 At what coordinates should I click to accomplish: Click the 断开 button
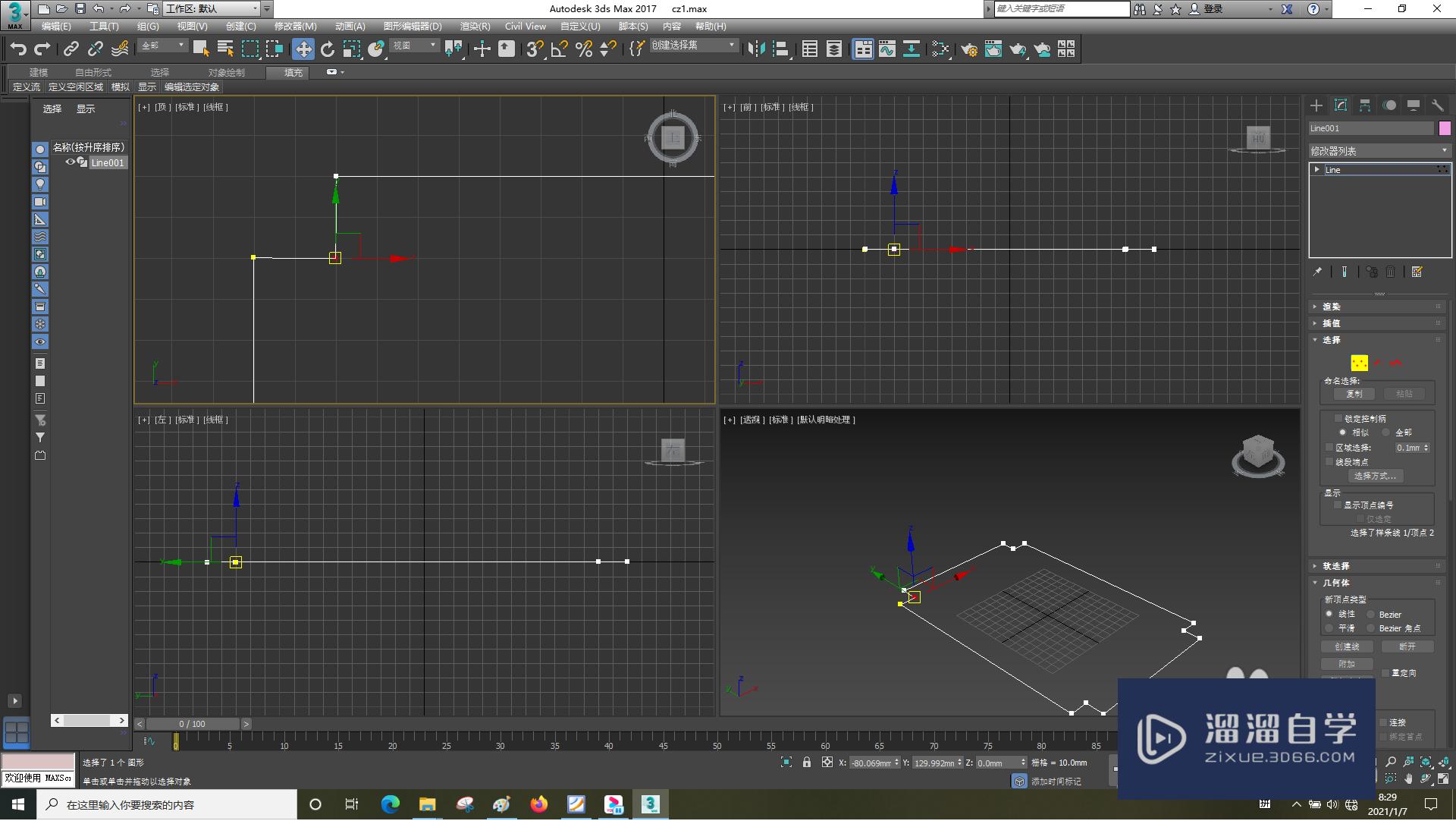click(x=1407, y=646)
